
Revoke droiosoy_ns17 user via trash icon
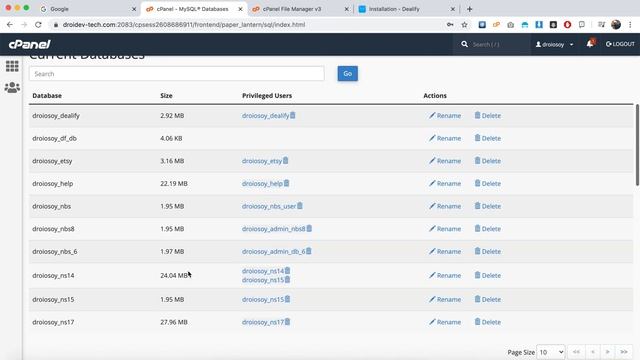288,322
